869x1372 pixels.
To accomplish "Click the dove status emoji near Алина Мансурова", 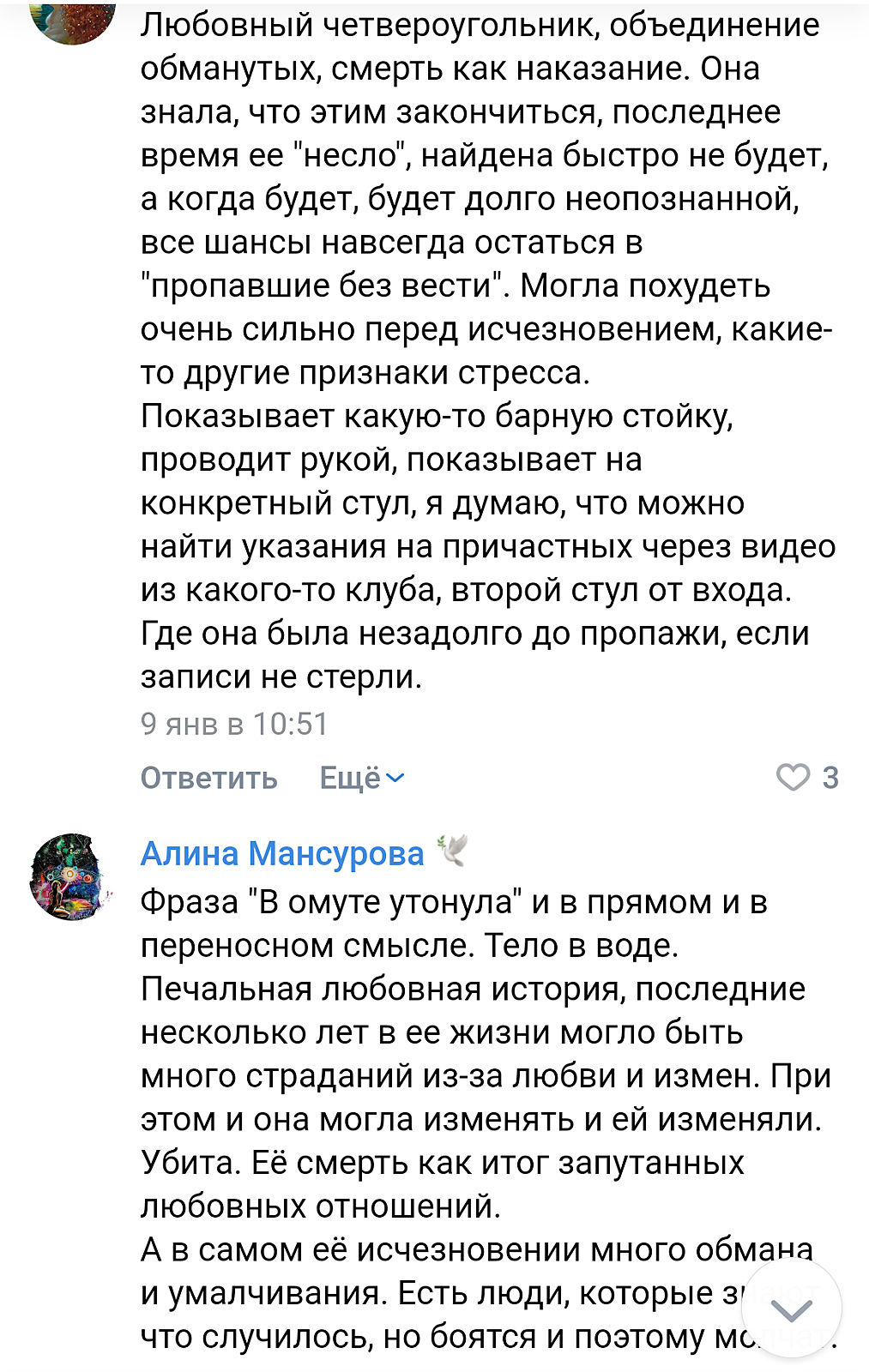I will pos(452,850).
